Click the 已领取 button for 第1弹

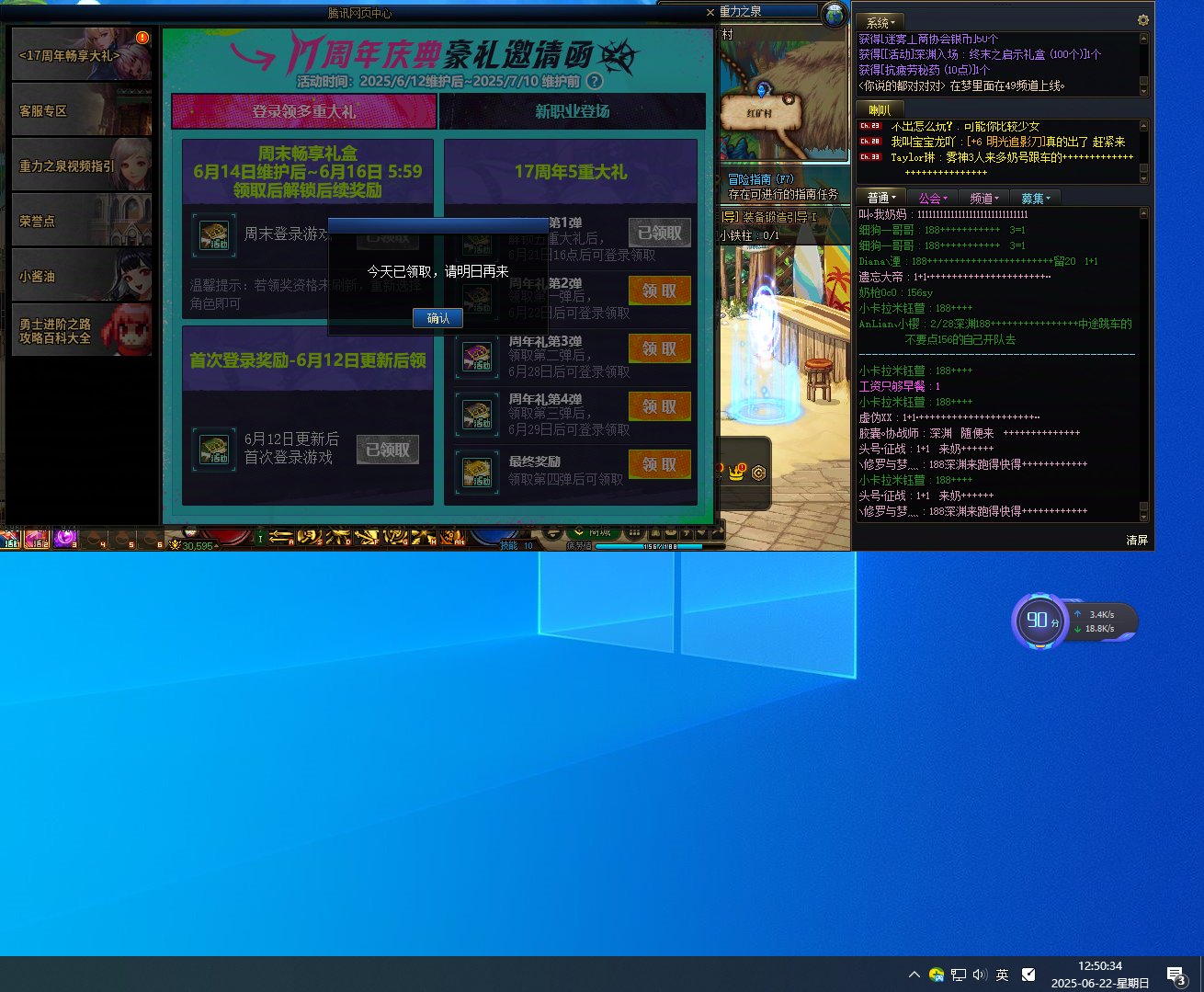tap(660, 233)
